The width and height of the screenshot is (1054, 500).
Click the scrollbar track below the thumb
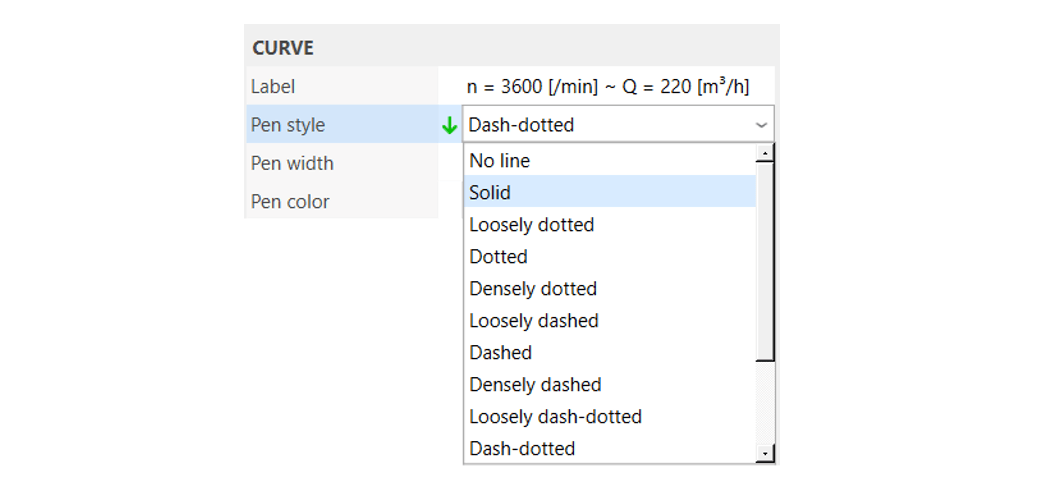[x=765, y=403]
